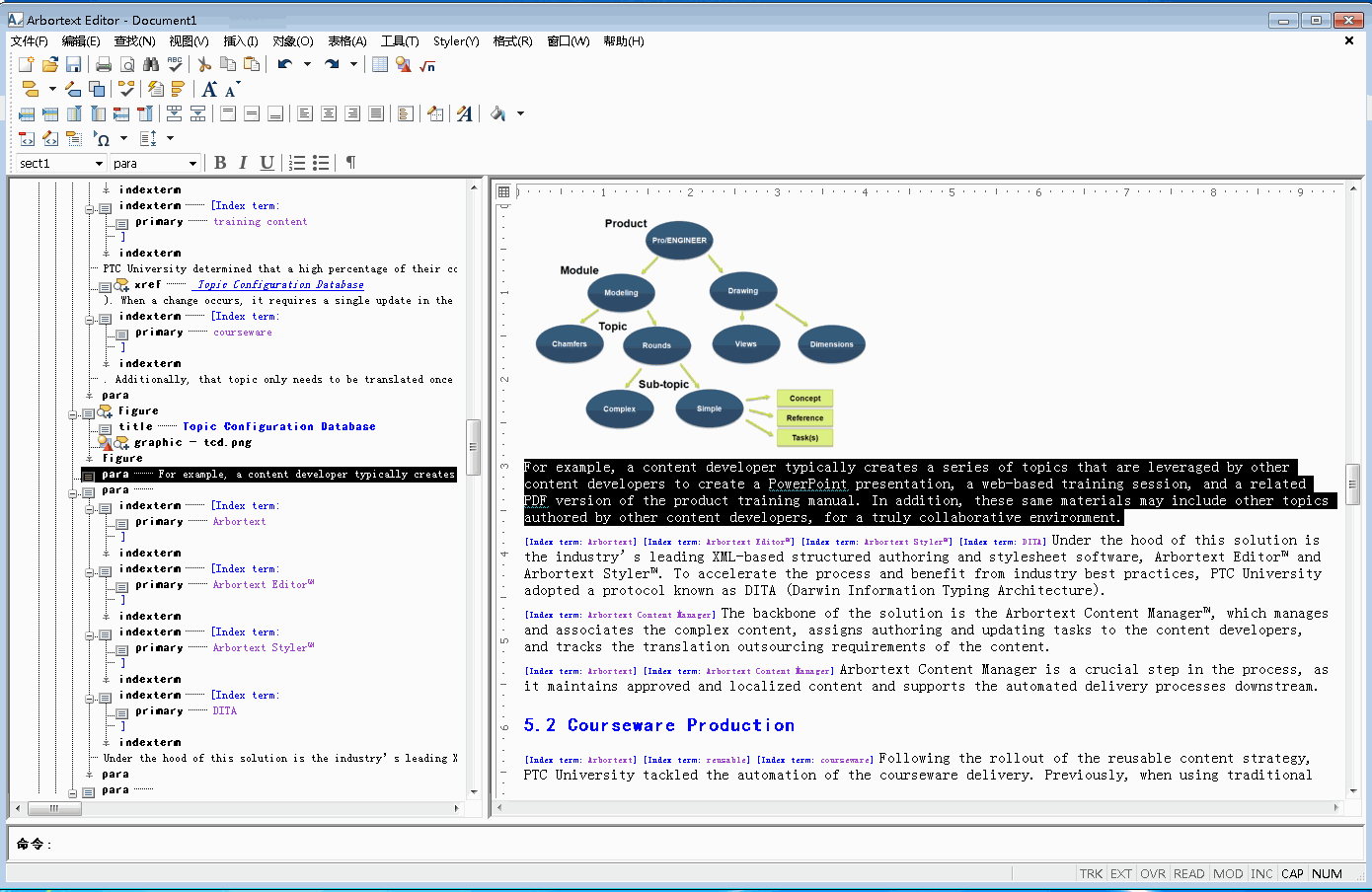Open the 编辑(E) Edit menu

click(x=81, y=40)
